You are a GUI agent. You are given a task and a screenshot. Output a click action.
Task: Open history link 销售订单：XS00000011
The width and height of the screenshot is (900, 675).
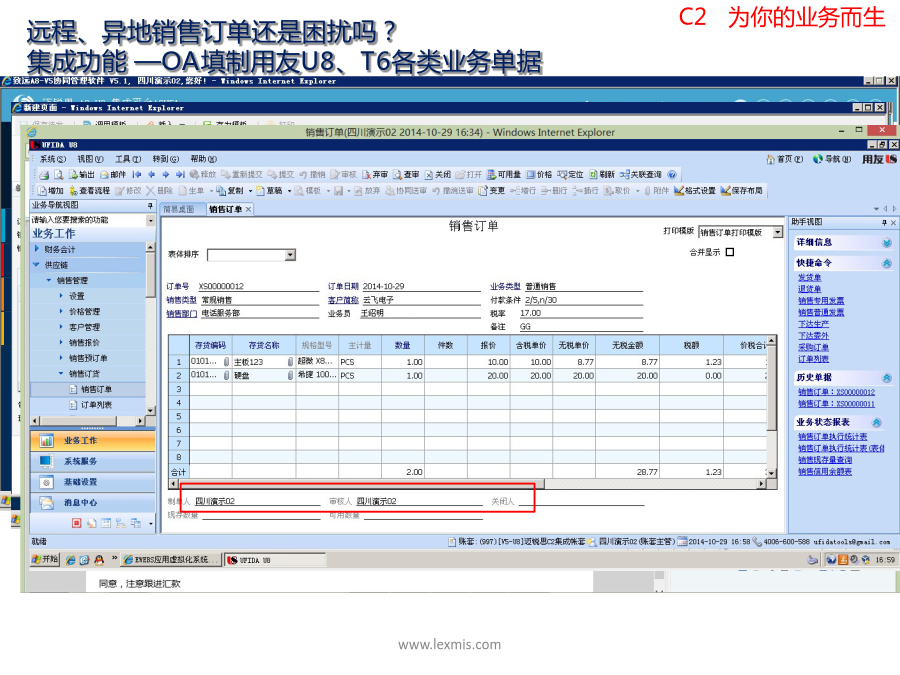pos(836,404)
